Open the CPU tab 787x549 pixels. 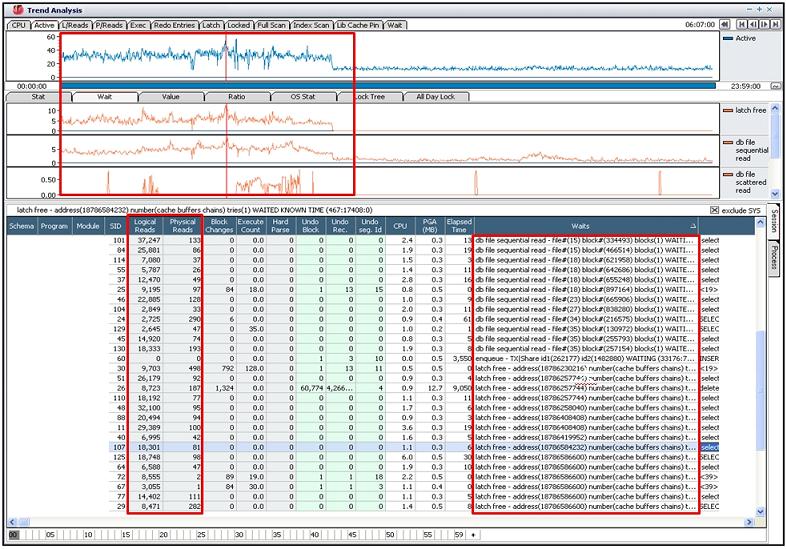pos(19,25)
